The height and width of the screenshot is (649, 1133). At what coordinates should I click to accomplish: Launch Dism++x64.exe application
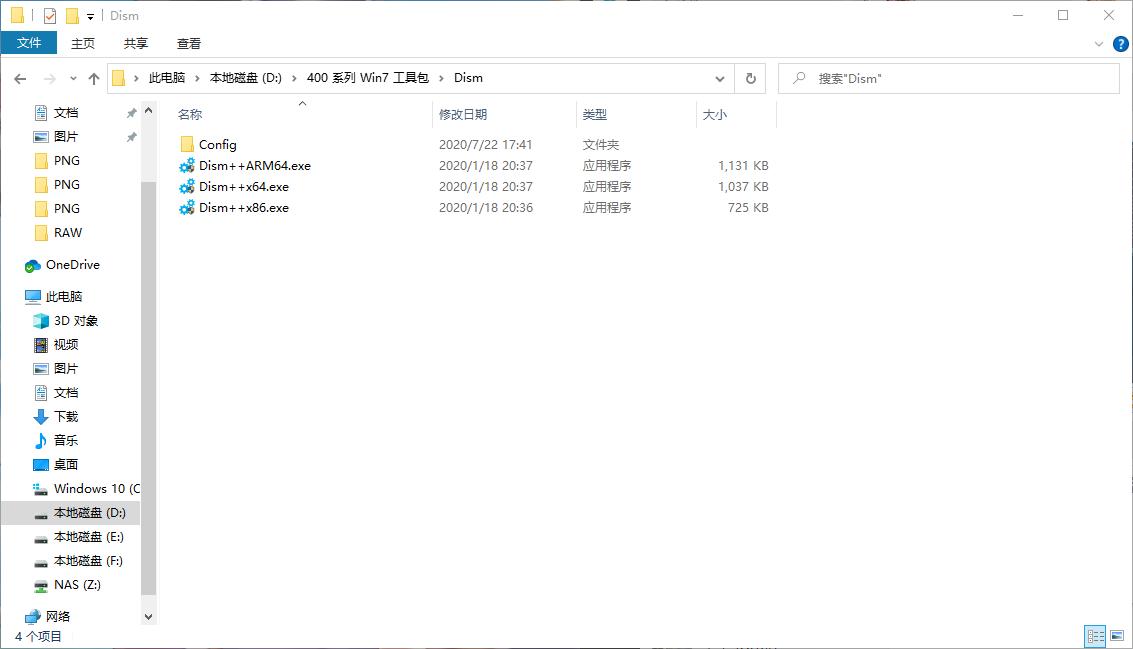point(243,187)
